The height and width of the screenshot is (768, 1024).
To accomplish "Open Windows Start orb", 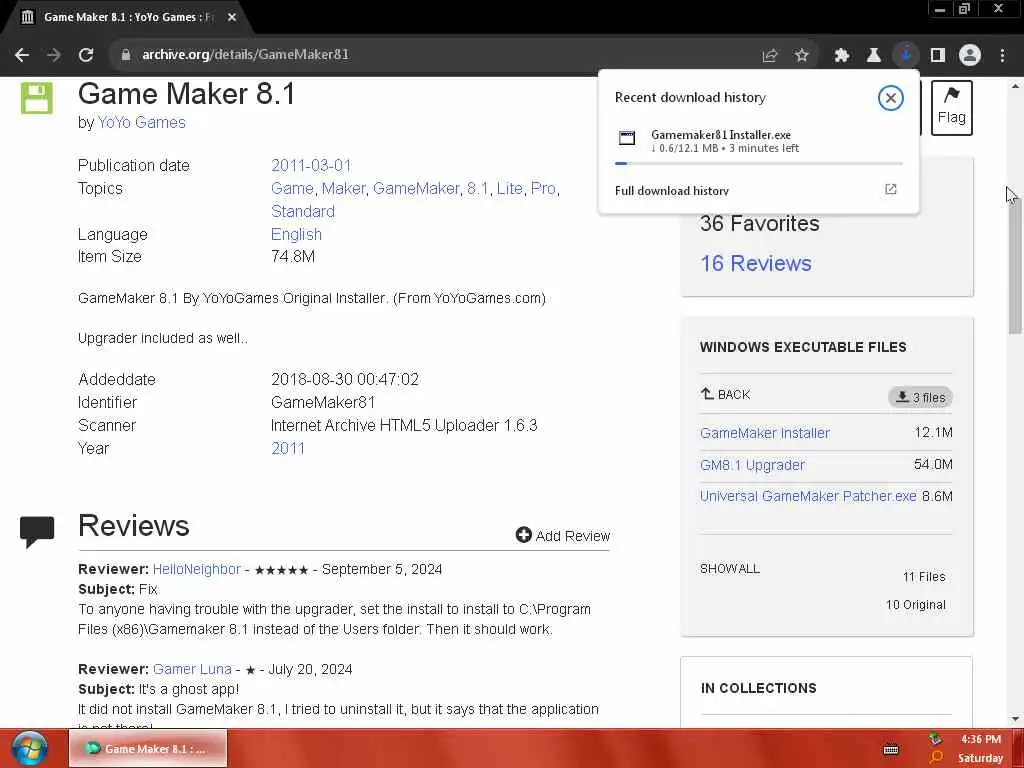I will click(29, 748).
